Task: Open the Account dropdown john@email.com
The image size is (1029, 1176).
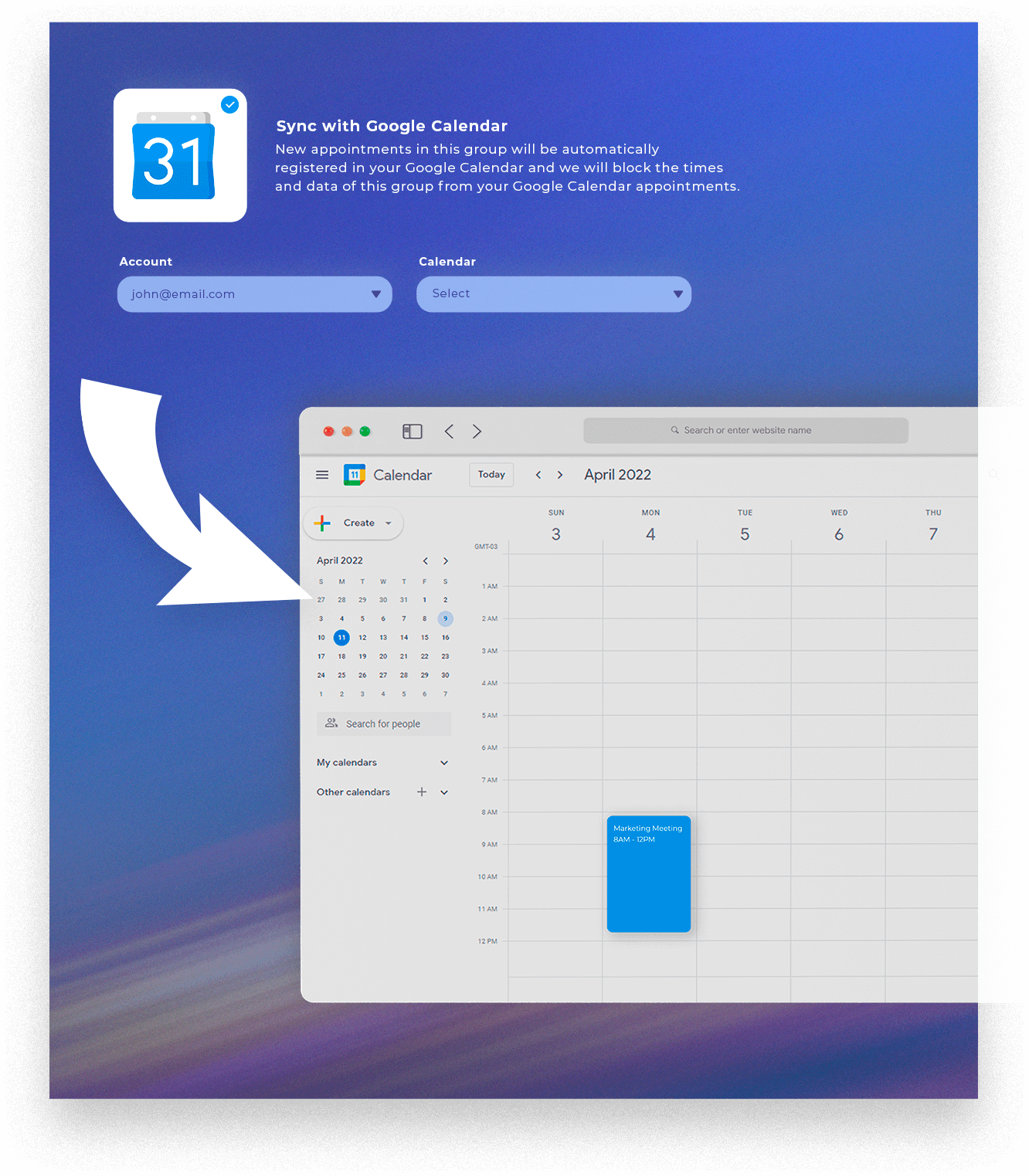Action: (x=255, y=294)
